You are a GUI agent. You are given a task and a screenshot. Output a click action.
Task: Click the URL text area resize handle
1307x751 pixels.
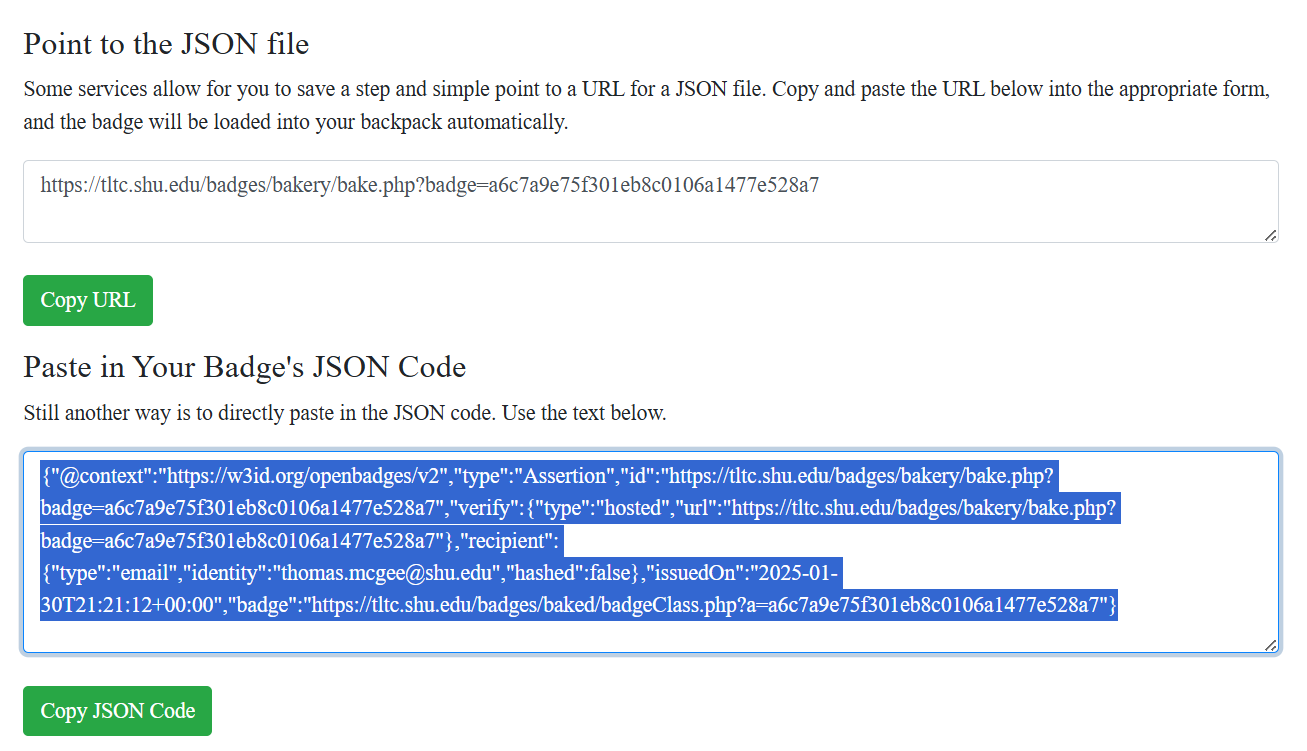[1270, 234]
